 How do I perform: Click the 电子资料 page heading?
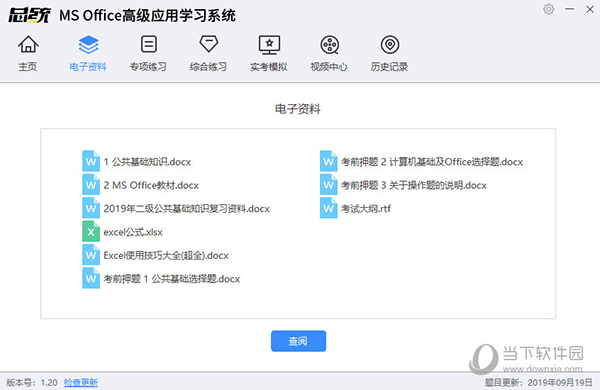click(x=298, y=109)
